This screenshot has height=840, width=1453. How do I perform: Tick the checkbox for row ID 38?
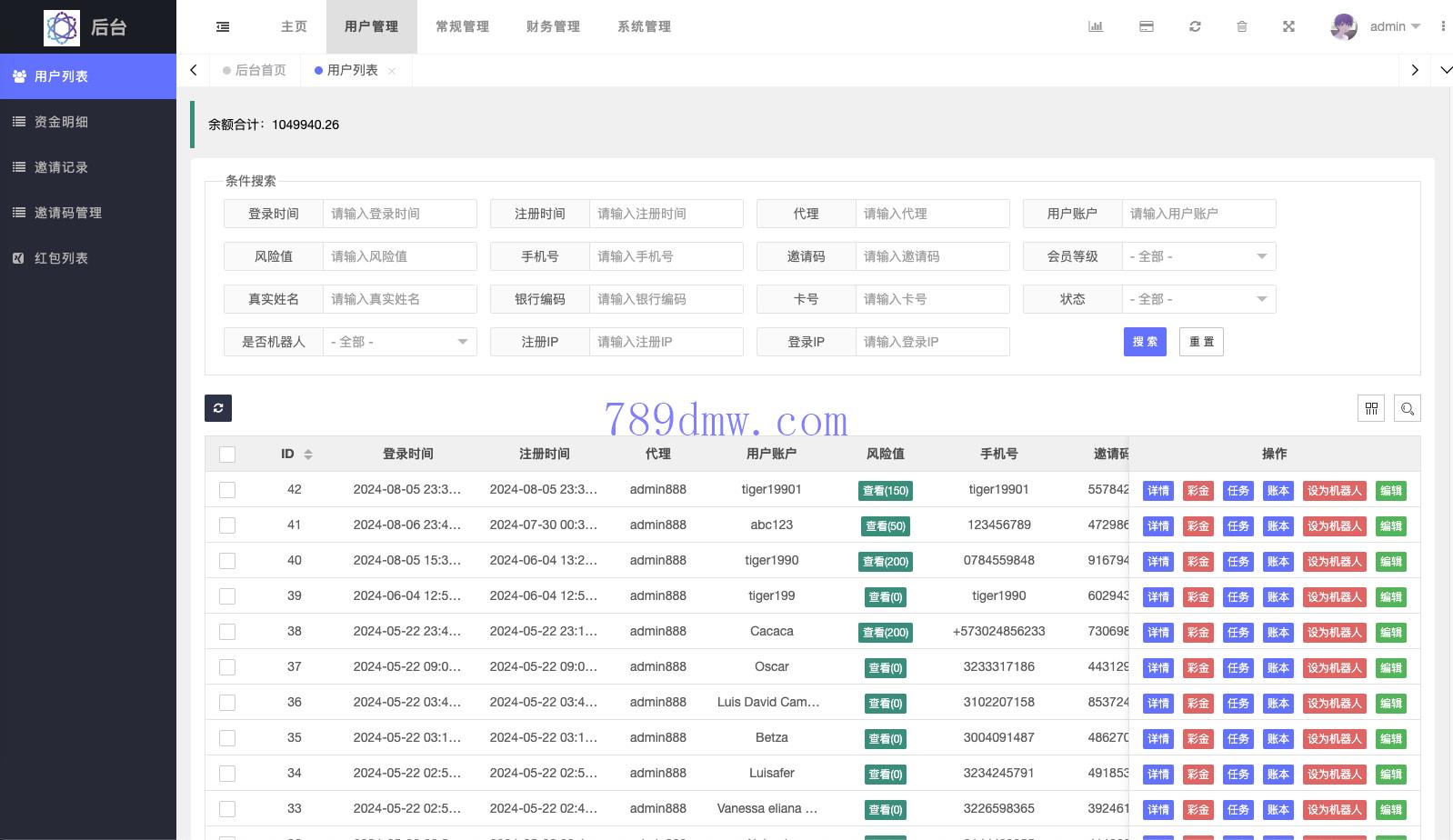click(227, 632)
